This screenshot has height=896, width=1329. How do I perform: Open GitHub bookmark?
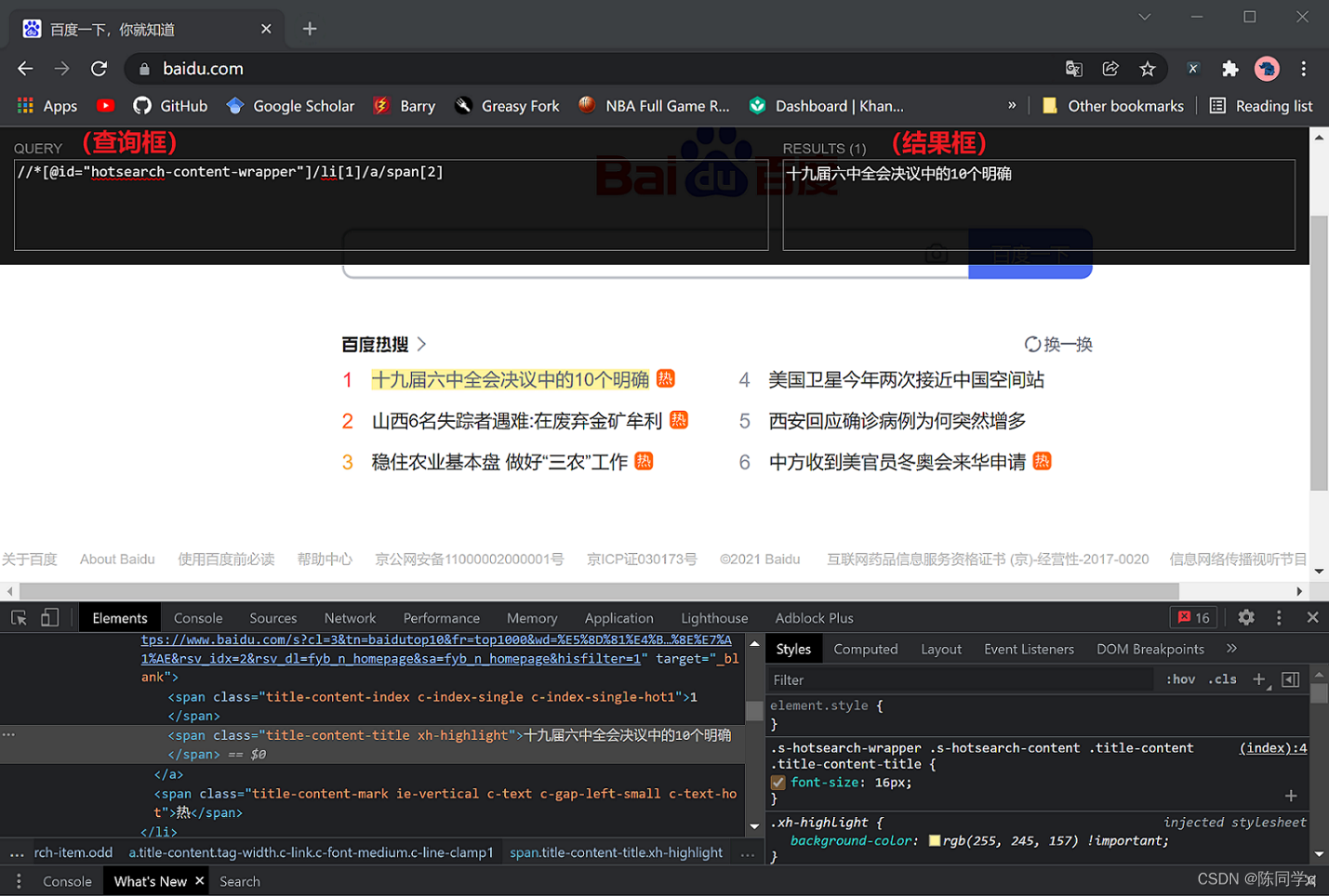[170, 106]
